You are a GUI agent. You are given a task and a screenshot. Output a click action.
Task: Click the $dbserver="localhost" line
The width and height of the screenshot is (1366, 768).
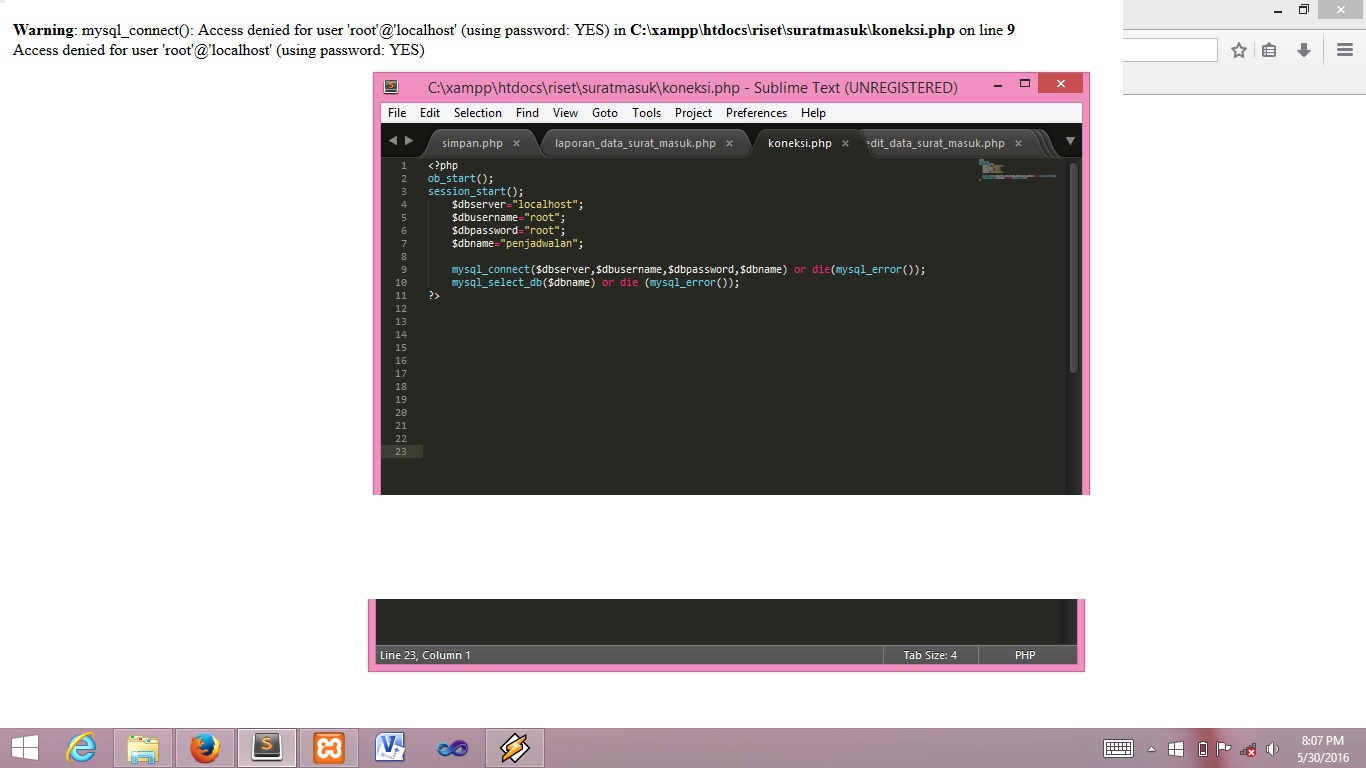(x=517, y=204)
